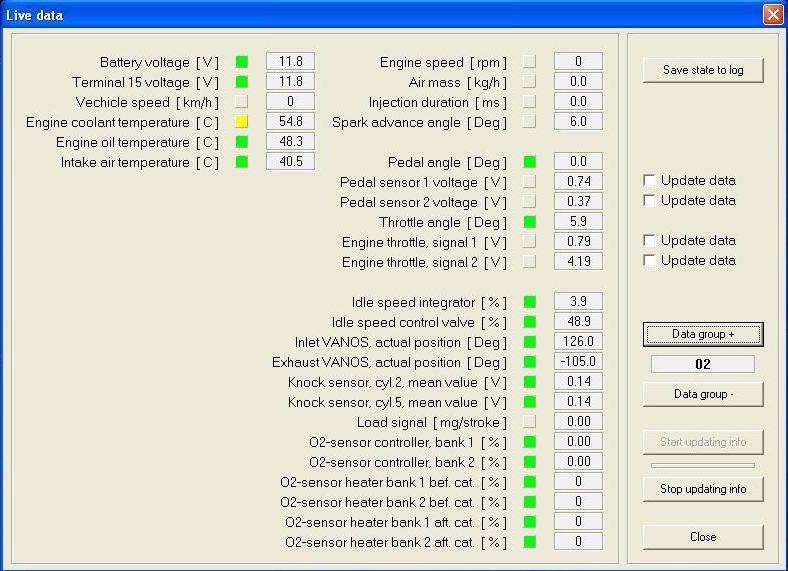Click the Inlet VANOS actual position indicator

(x=529, y=342)
